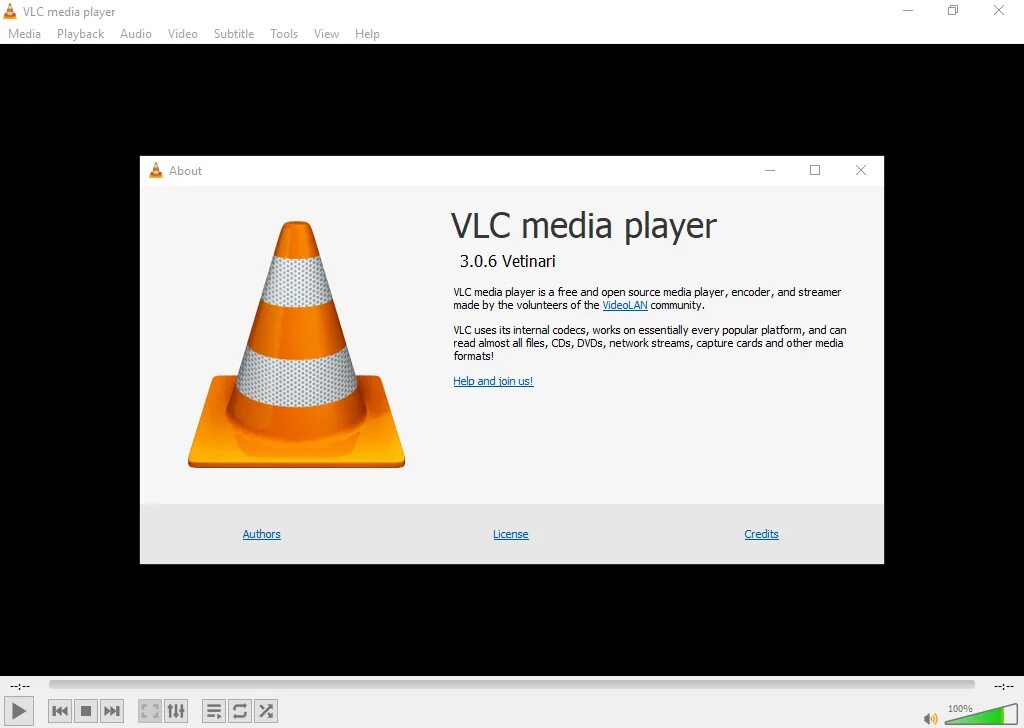Screen dimensions: 1024x728
Task: Restore down the main VLC window
Action: [953, 10]
